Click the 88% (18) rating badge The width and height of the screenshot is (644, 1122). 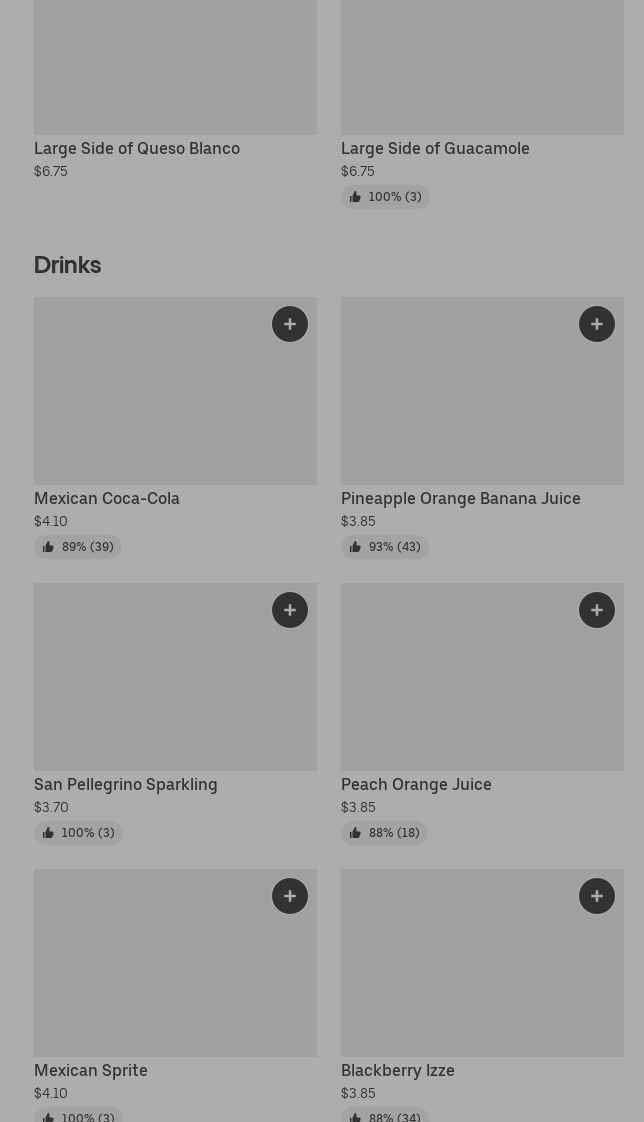coord(385,833)
